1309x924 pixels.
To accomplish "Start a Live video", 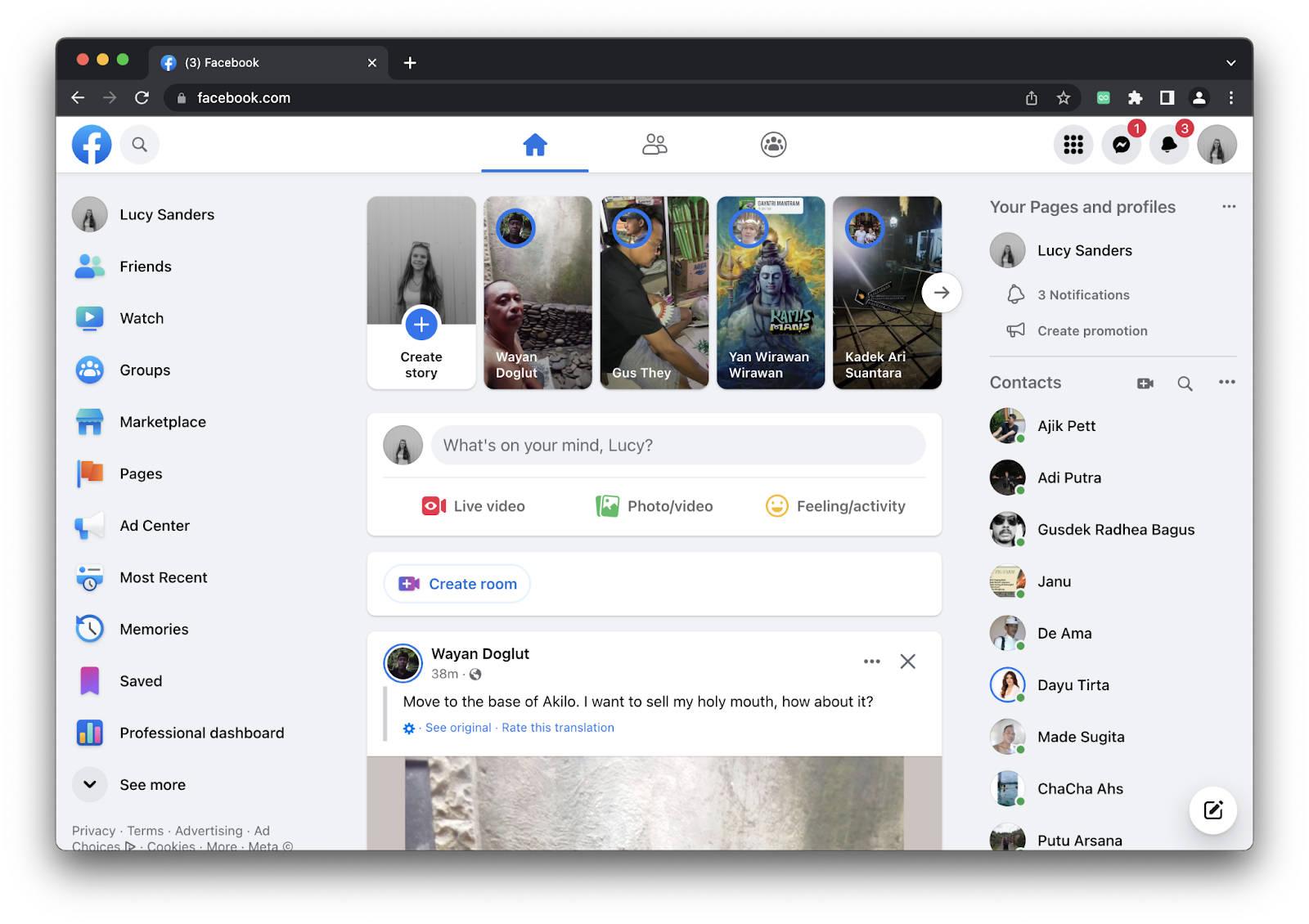I will 474,506.
